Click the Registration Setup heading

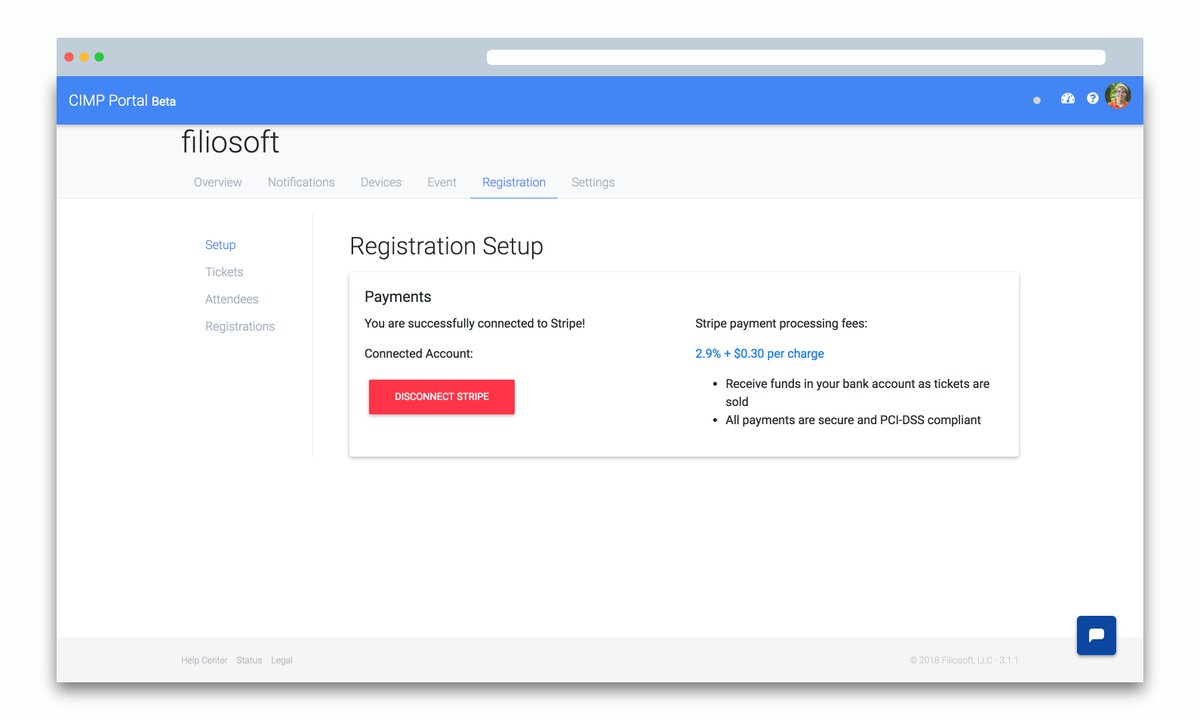[x=446, y=246]
